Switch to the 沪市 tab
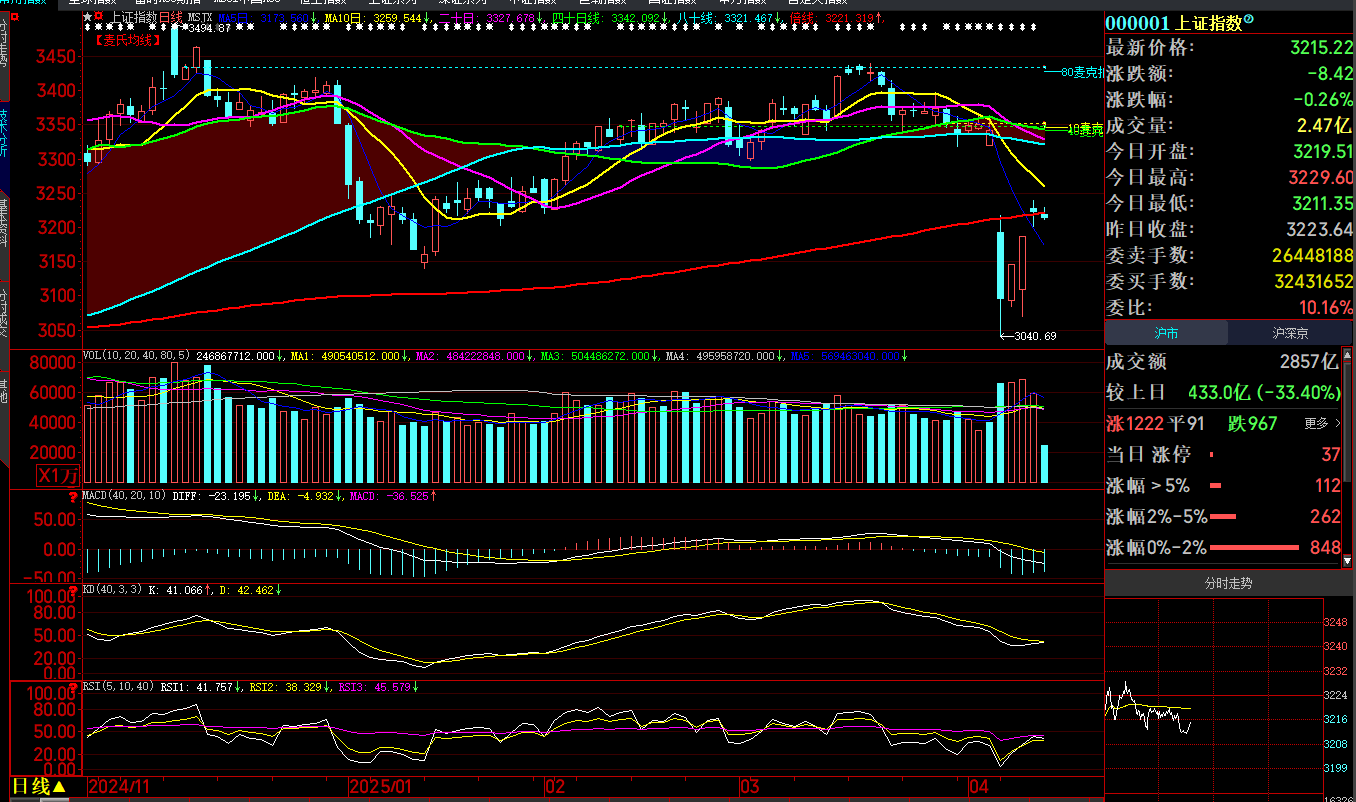The width and height of the screenshot is (1356, 802). [1166, 333]
